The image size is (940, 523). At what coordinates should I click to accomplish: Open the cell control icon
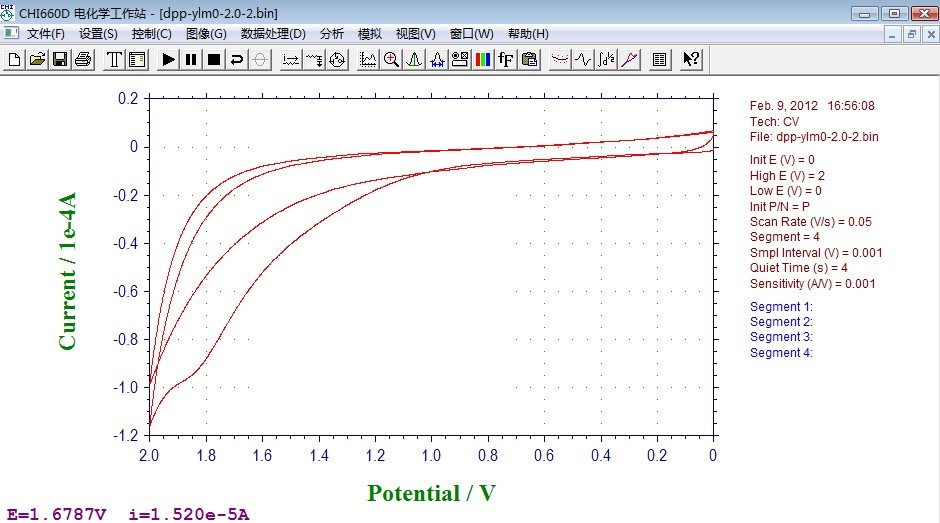337,59
